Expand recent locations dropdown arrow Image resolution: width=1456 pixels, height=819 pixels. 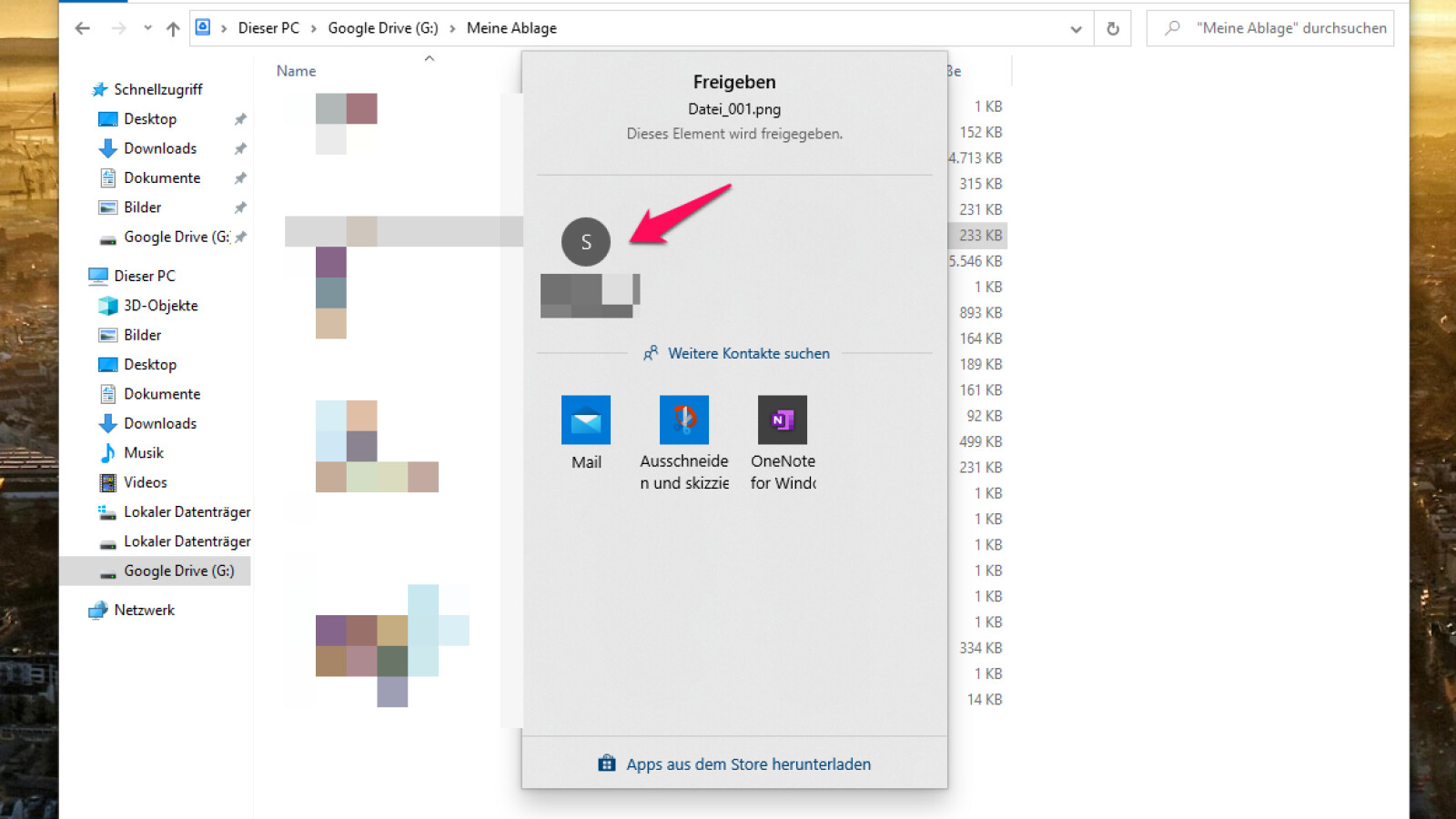[x=147, y=28]
